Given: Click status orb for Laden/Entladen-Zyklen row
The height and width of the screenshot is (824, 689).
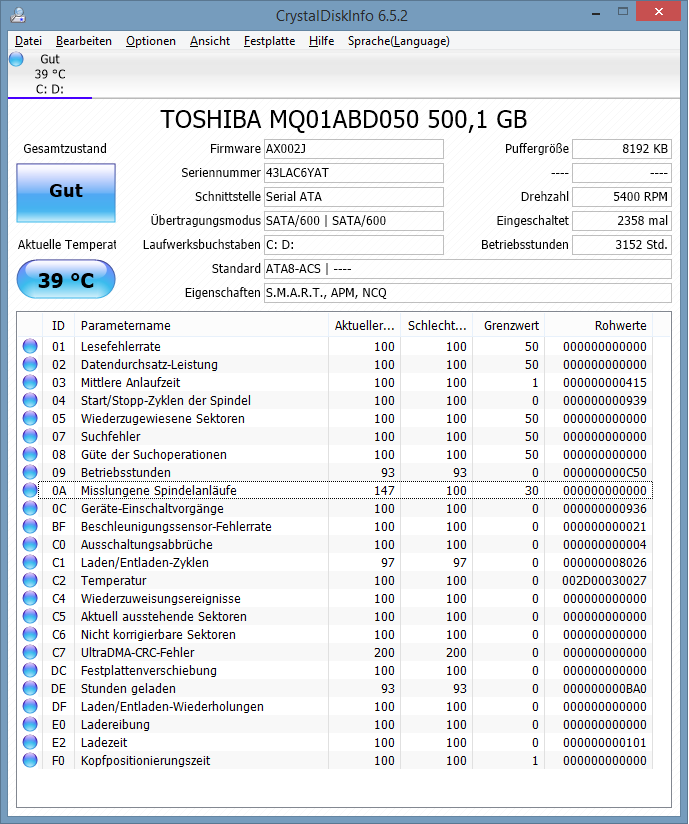Looking at the screenshot, I should (30, 562).
